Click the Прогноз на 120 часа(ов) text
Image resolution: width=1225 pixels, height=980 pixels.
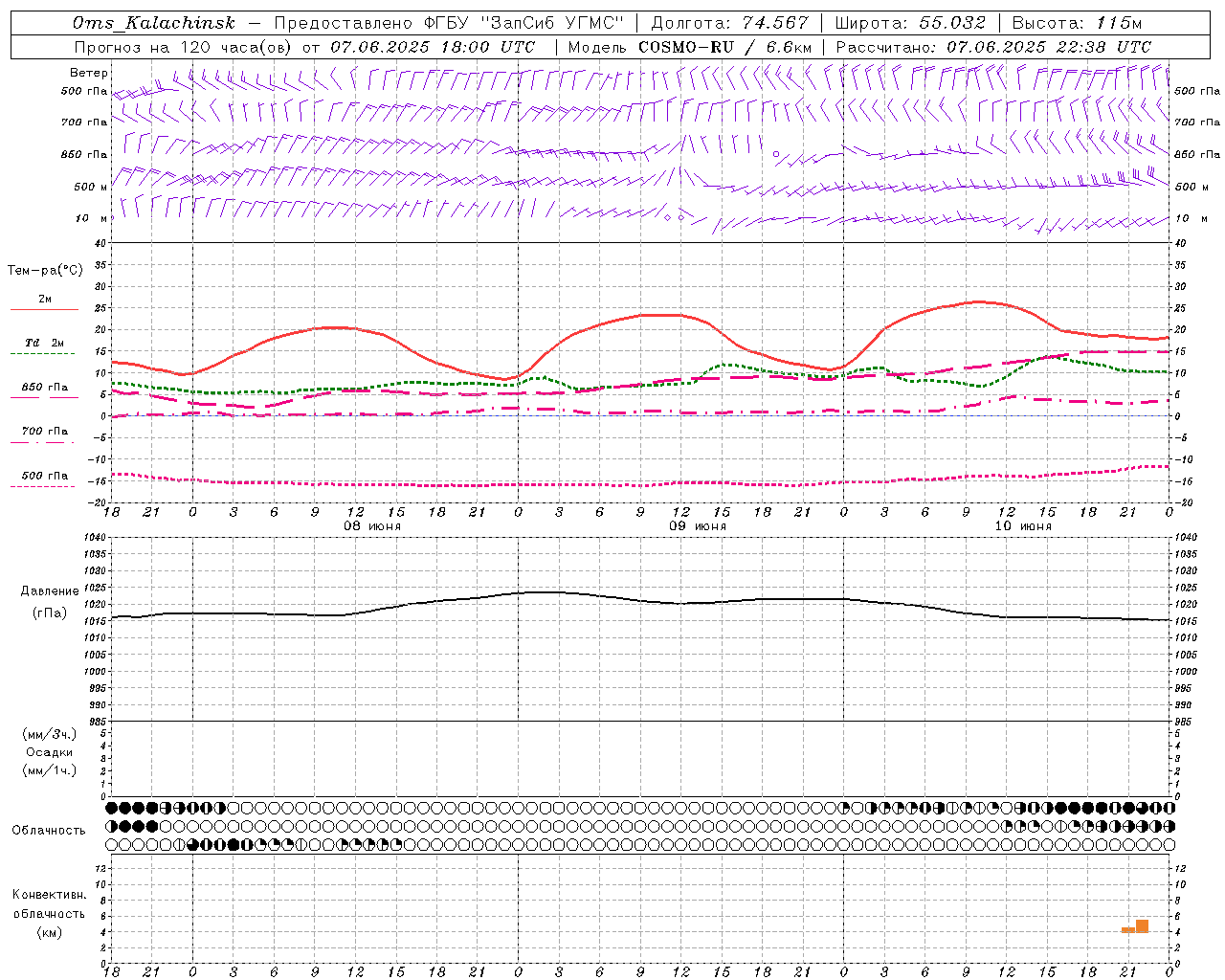(184, 47)
